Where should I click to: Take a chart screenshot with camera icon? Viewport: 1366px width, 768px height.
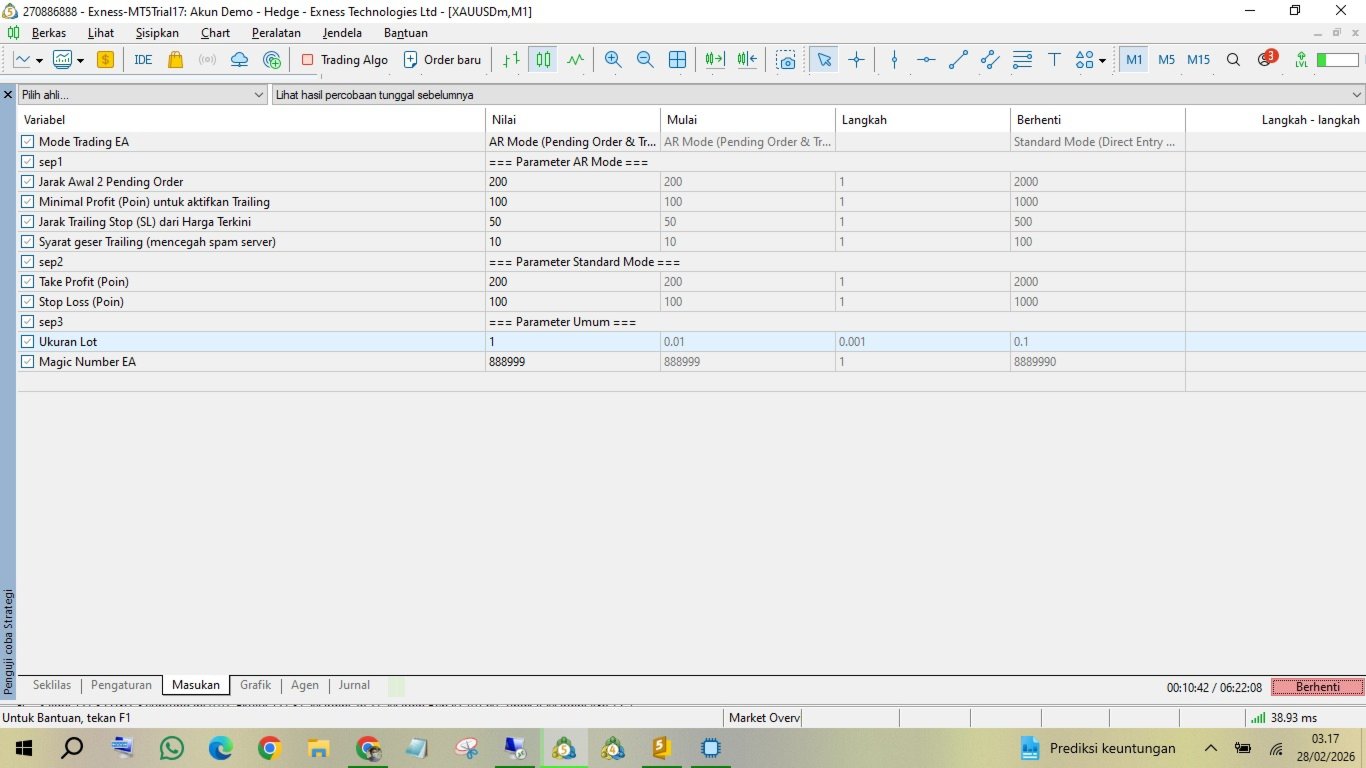coord(787,60)
